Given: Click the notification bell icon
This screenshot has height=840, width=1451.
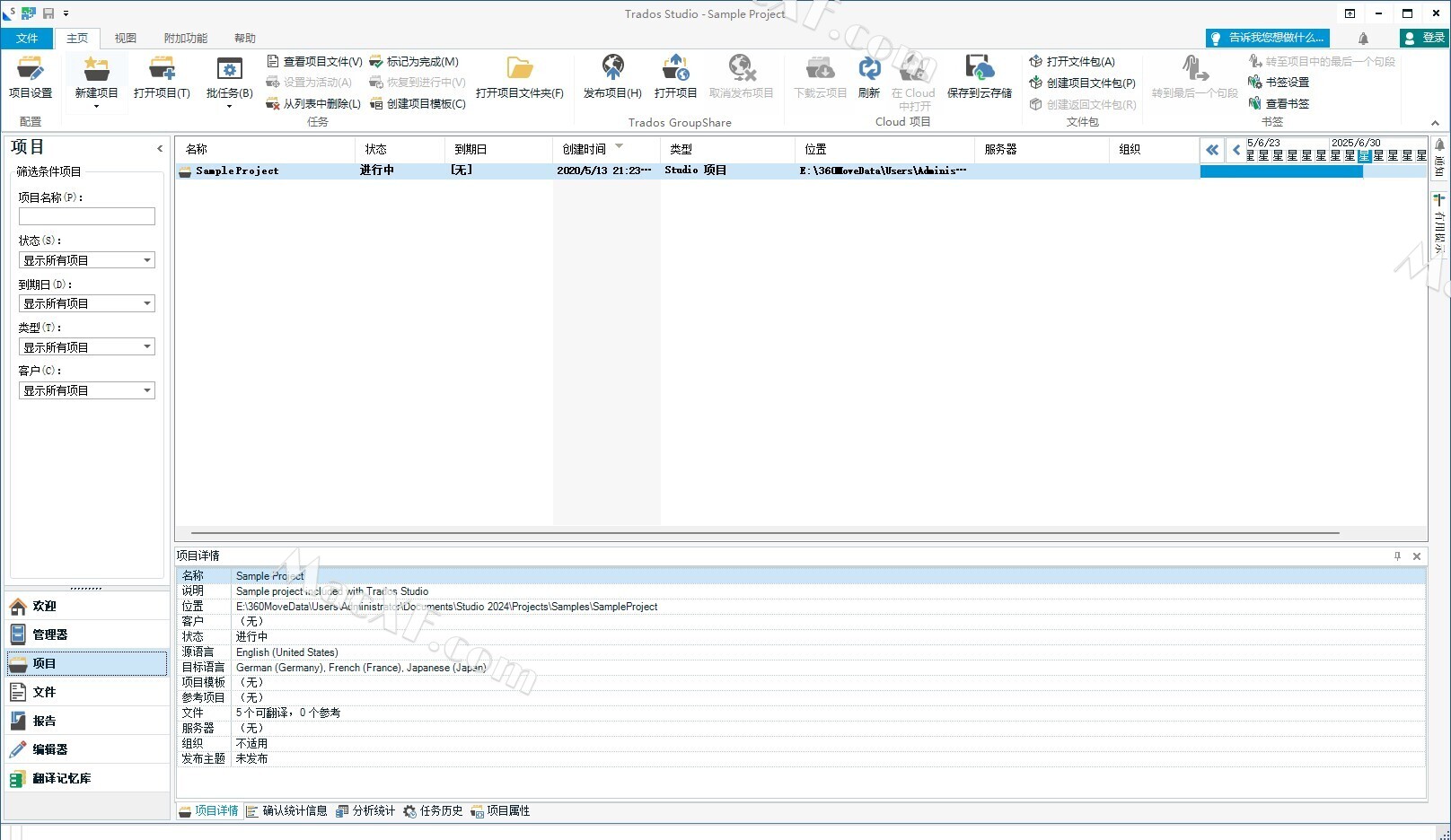Looking at the screenshot, I should 1363,39.
